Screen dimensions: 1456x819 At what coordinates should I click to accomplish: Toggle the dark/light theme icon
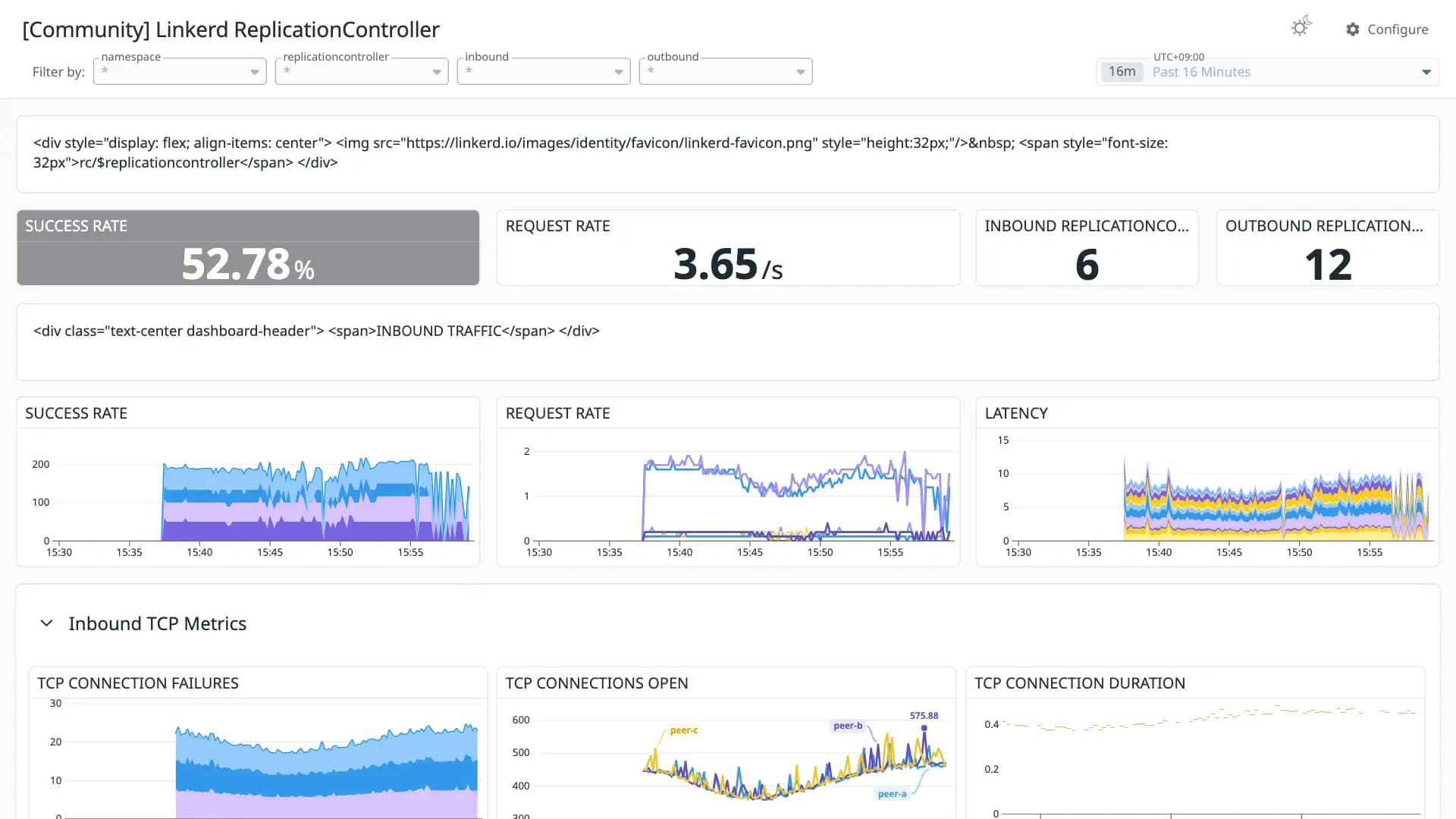(1301, 27)
